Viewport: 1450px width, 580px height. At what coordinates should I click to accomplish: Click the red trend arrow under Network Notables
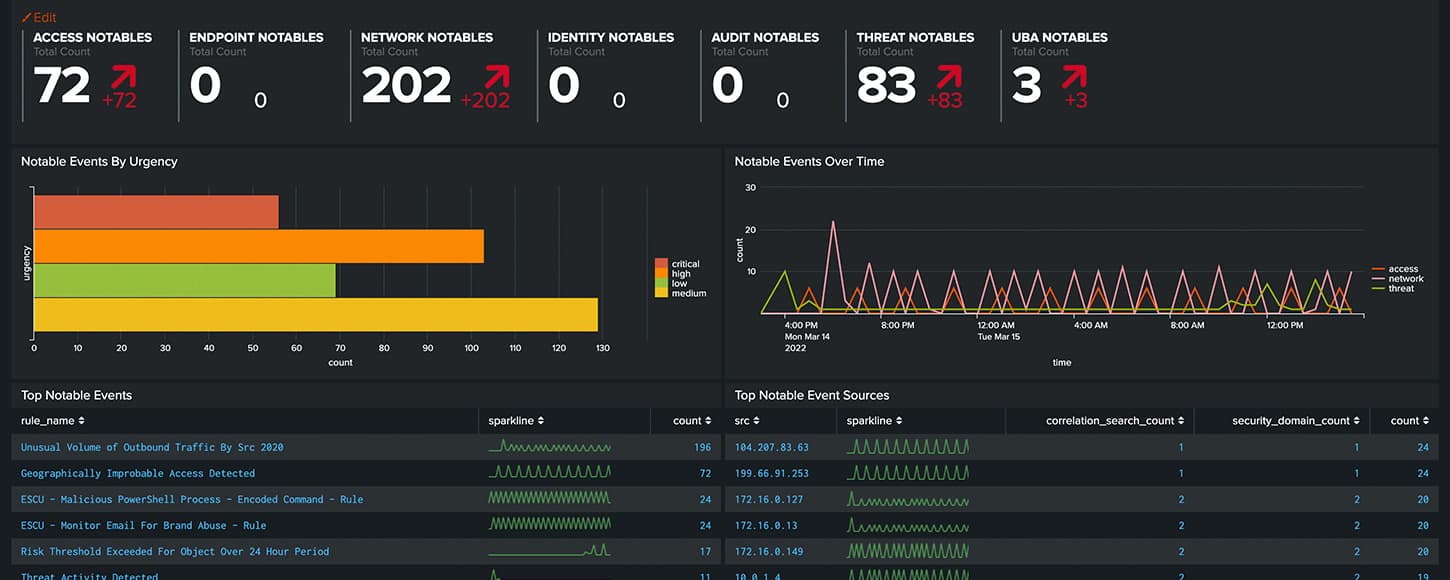(497, 77)
